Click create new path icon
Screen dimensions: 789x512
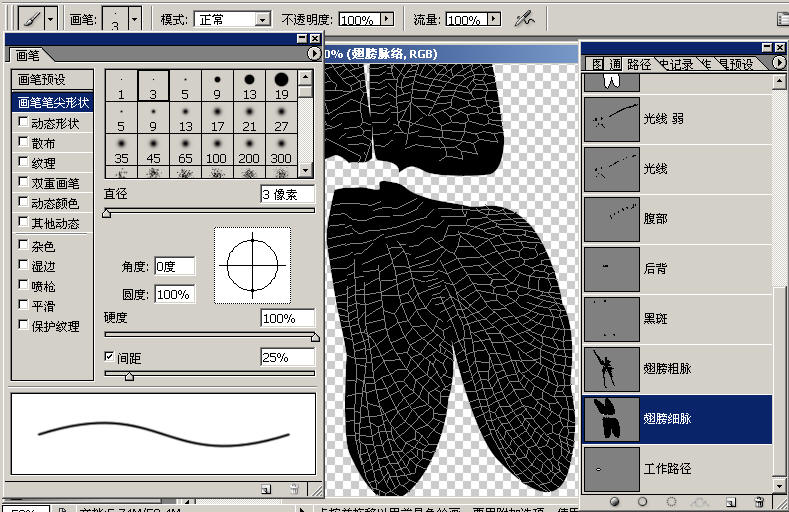(x=731, y=501)
